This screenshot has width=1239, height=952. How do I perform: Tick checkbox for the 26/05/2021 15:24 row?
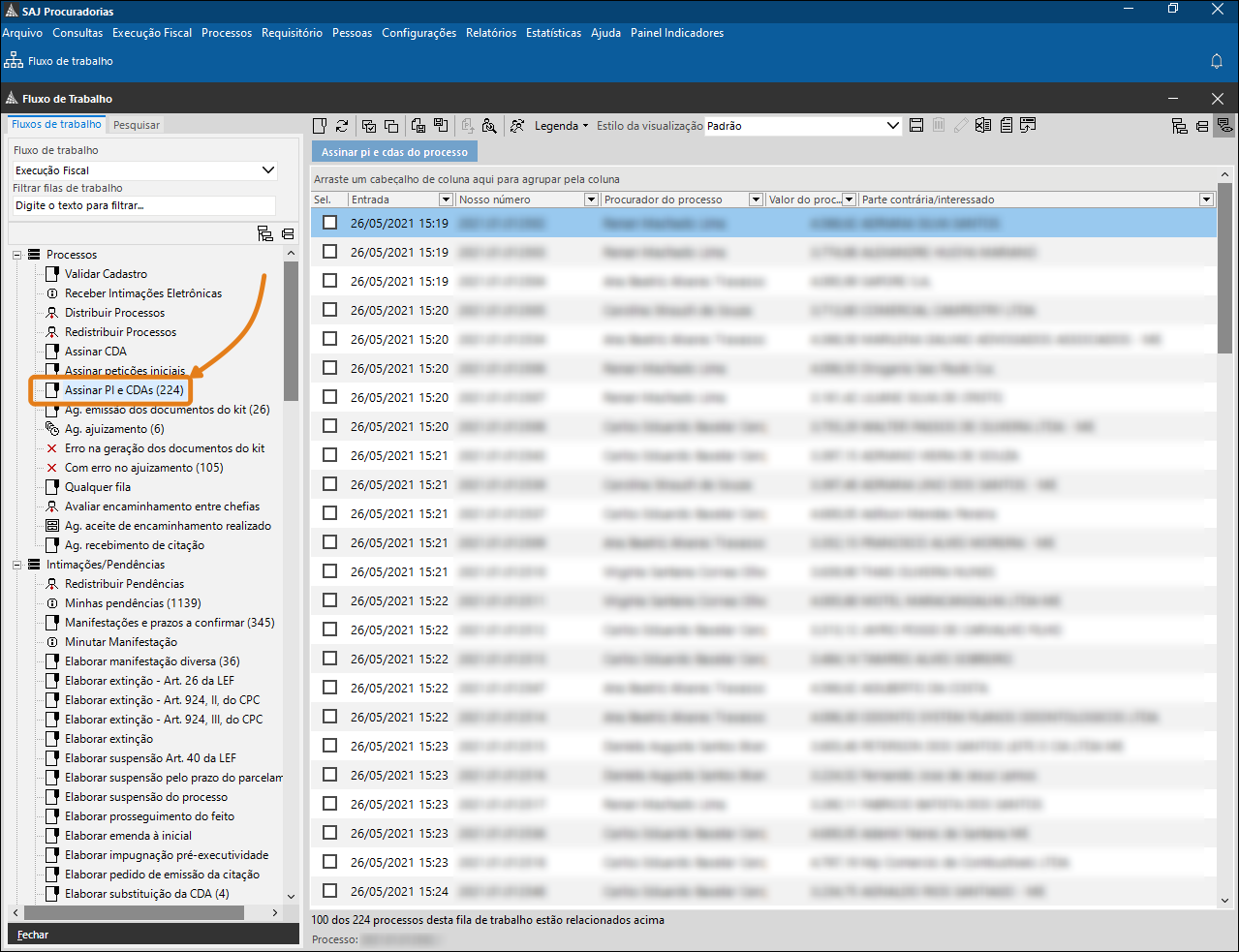[x=330, y=891]
